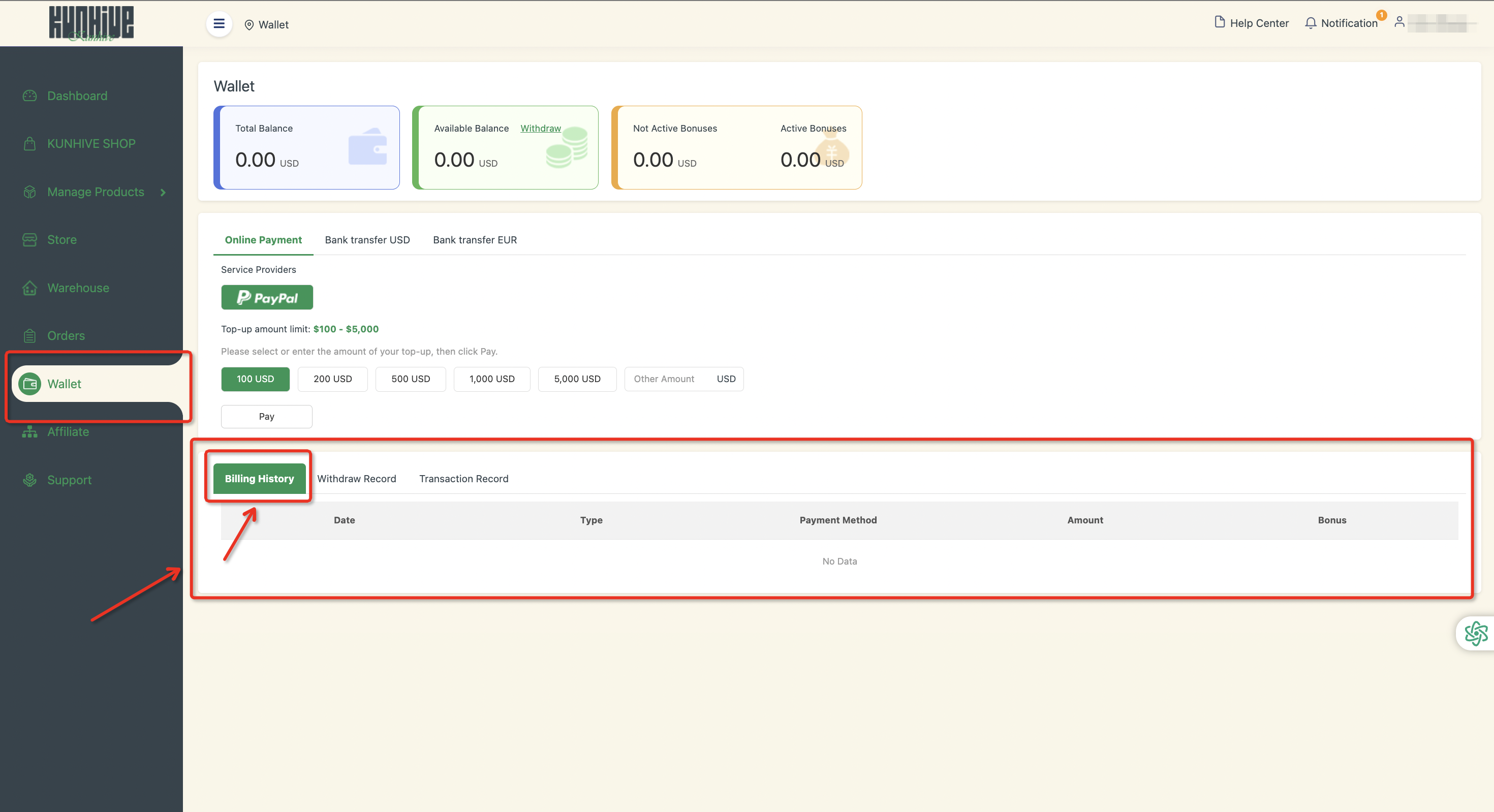Open the Notification bell icon
This screenshot has width=1494, height=812.
coord(1310,23)
